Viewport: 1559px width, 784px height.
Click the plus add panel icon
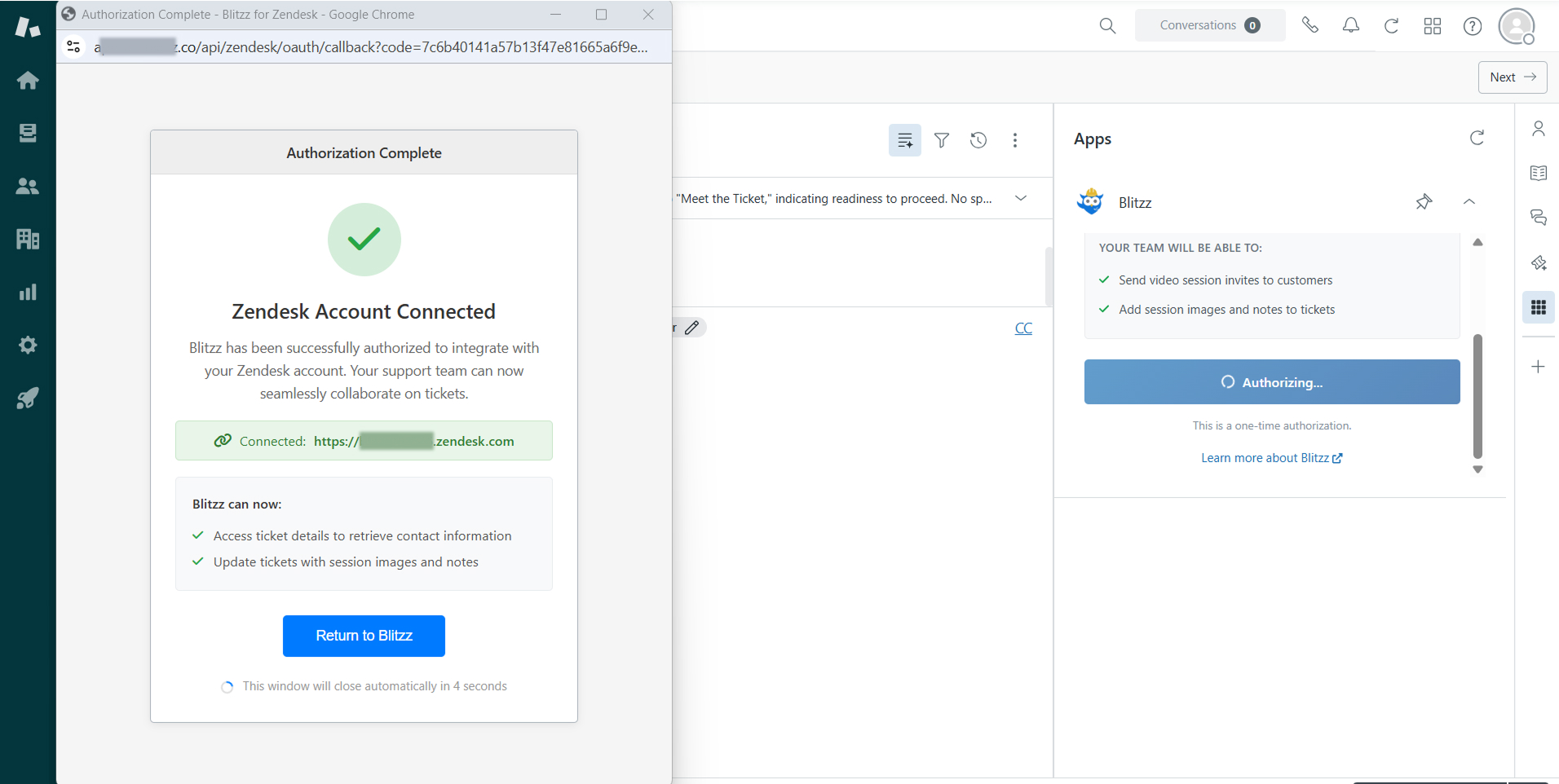point(1539,367)
